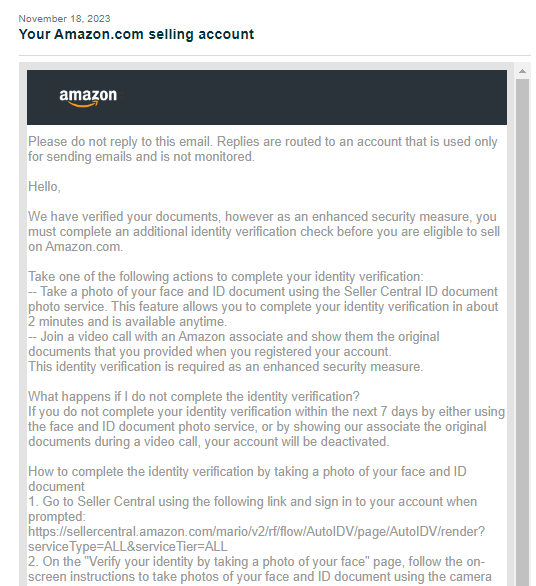This screenshot has height=586, width=536.
Task: Click the 'Hello,' greeting line
Action: pos(44,186)
